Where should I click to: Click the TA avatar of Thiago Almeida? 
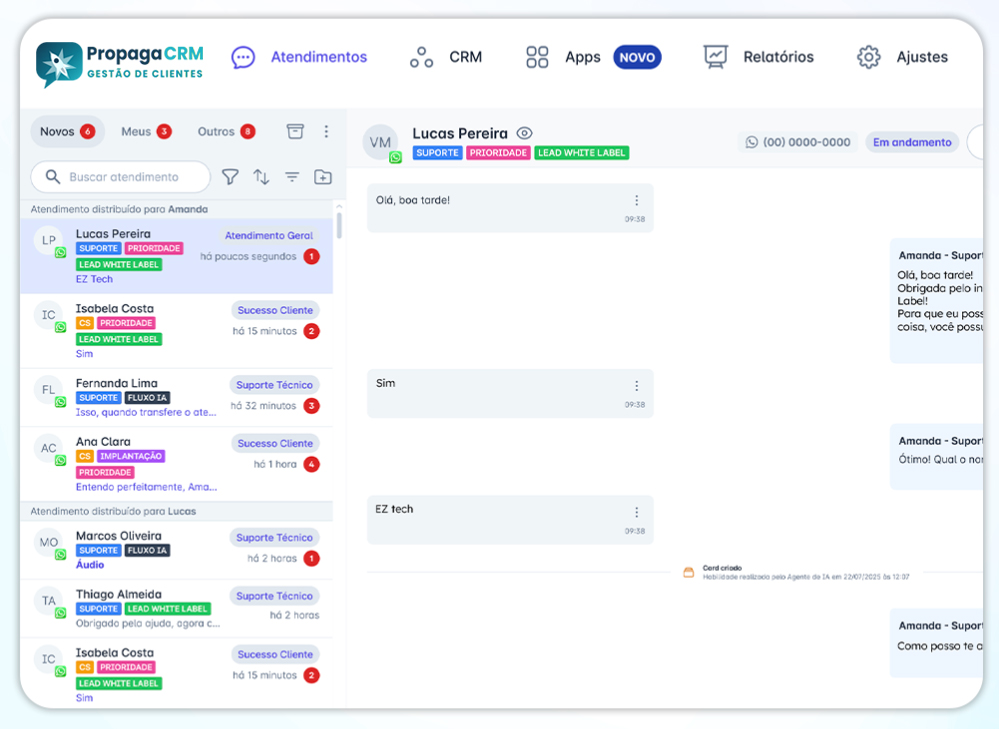[49, 601]
